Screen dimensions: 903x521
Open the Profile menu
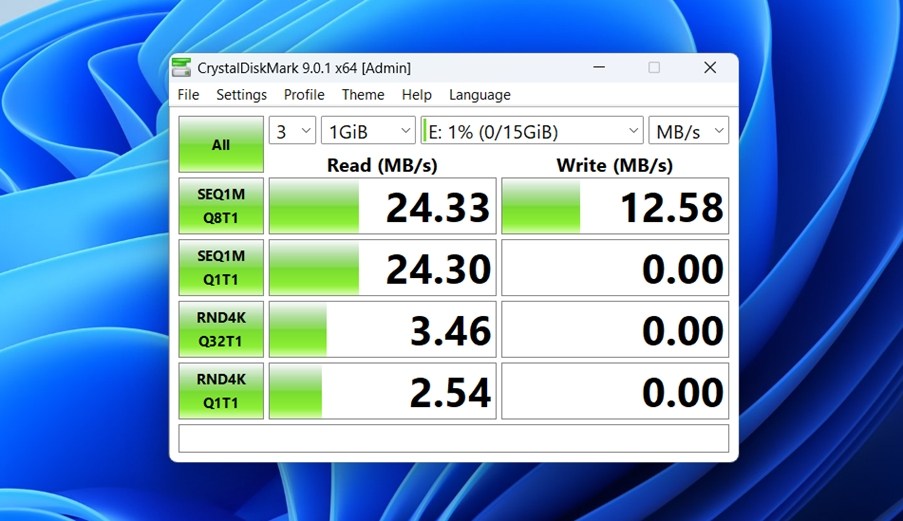click(x=304, y=95)
